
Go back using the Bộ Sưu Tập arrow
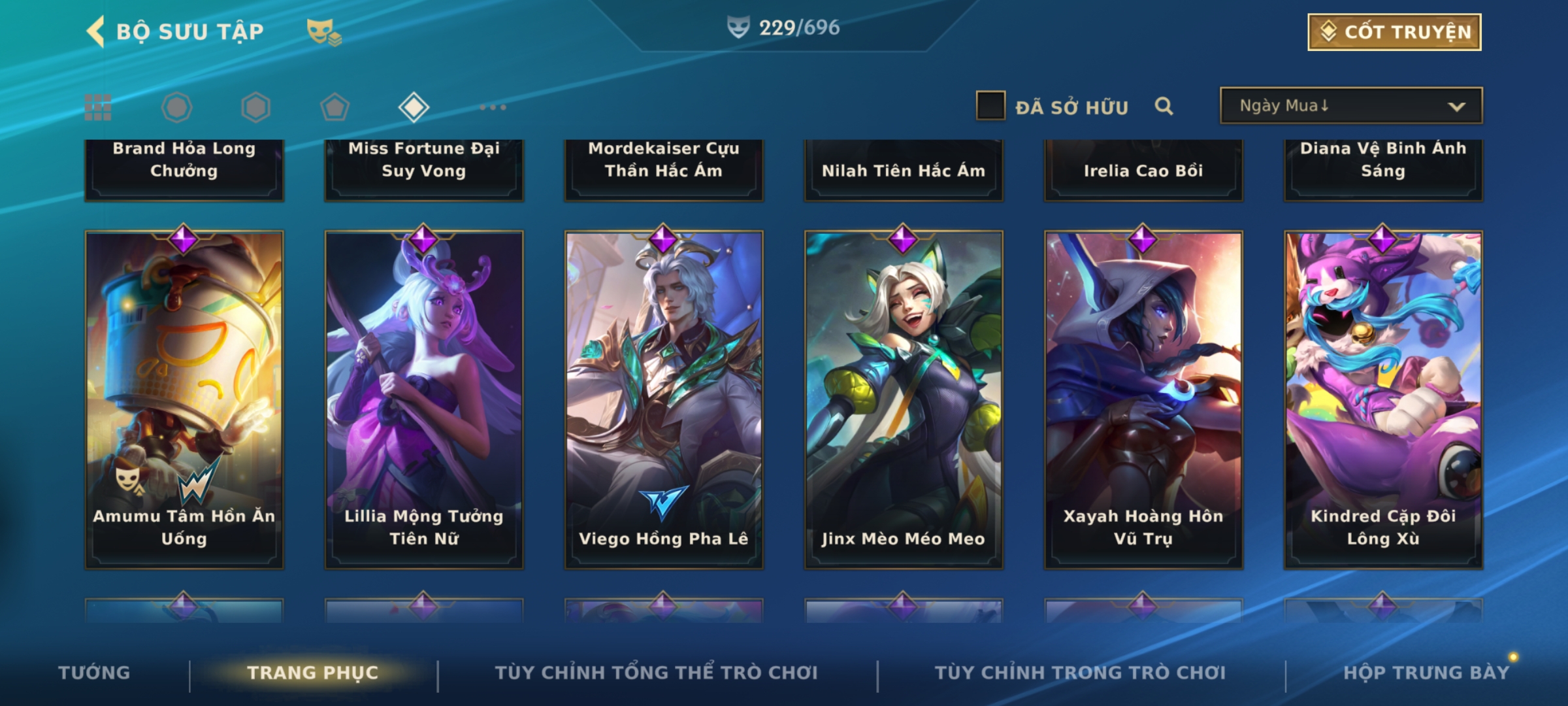pyautogui.click(x=95, y=31)
